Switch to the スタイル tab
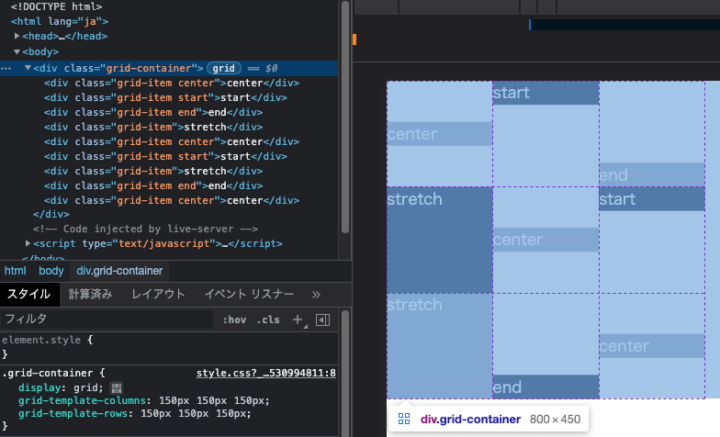This screenshot has width=720, height=437. pos(29,294)
